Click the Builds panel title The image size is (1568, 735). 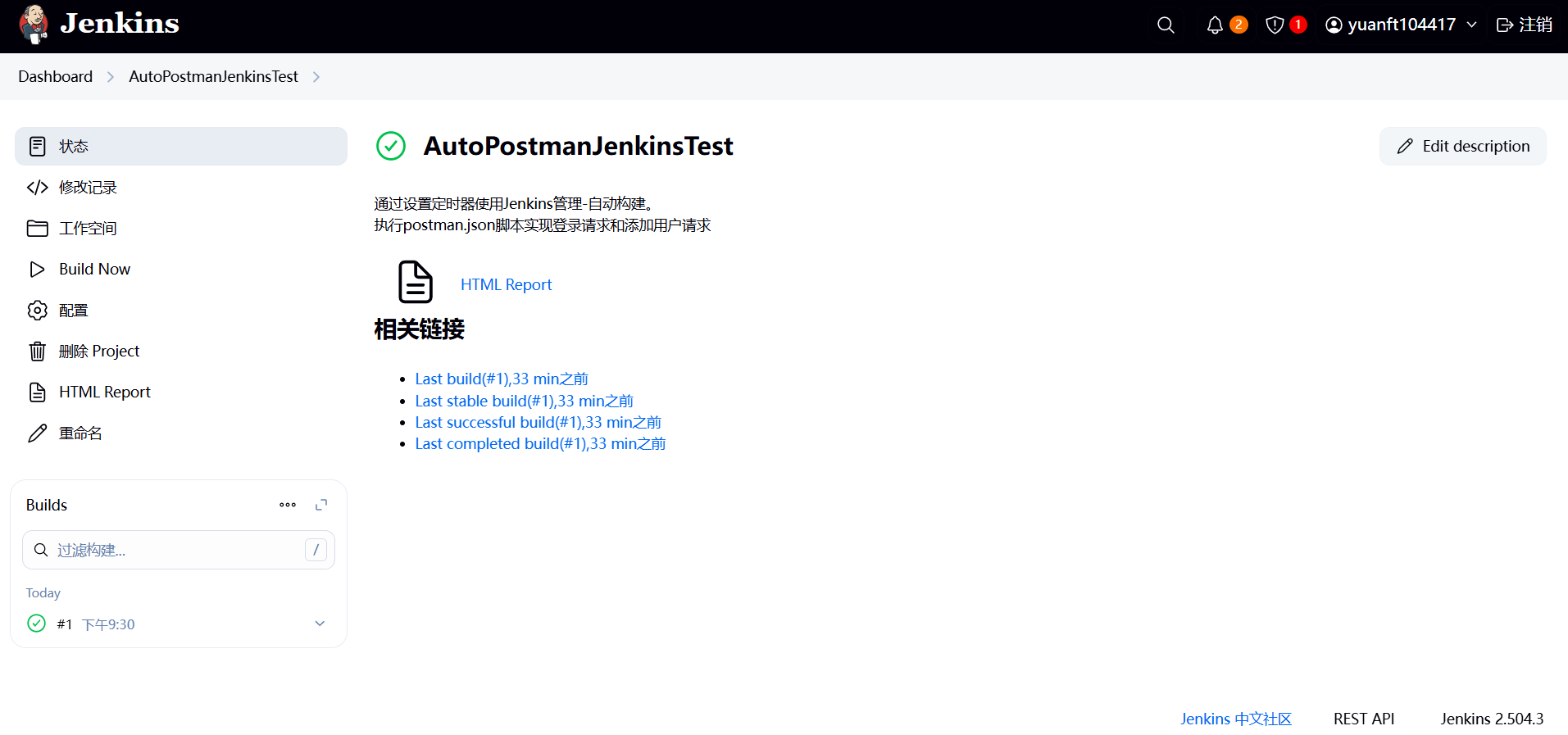click(47, 505)
